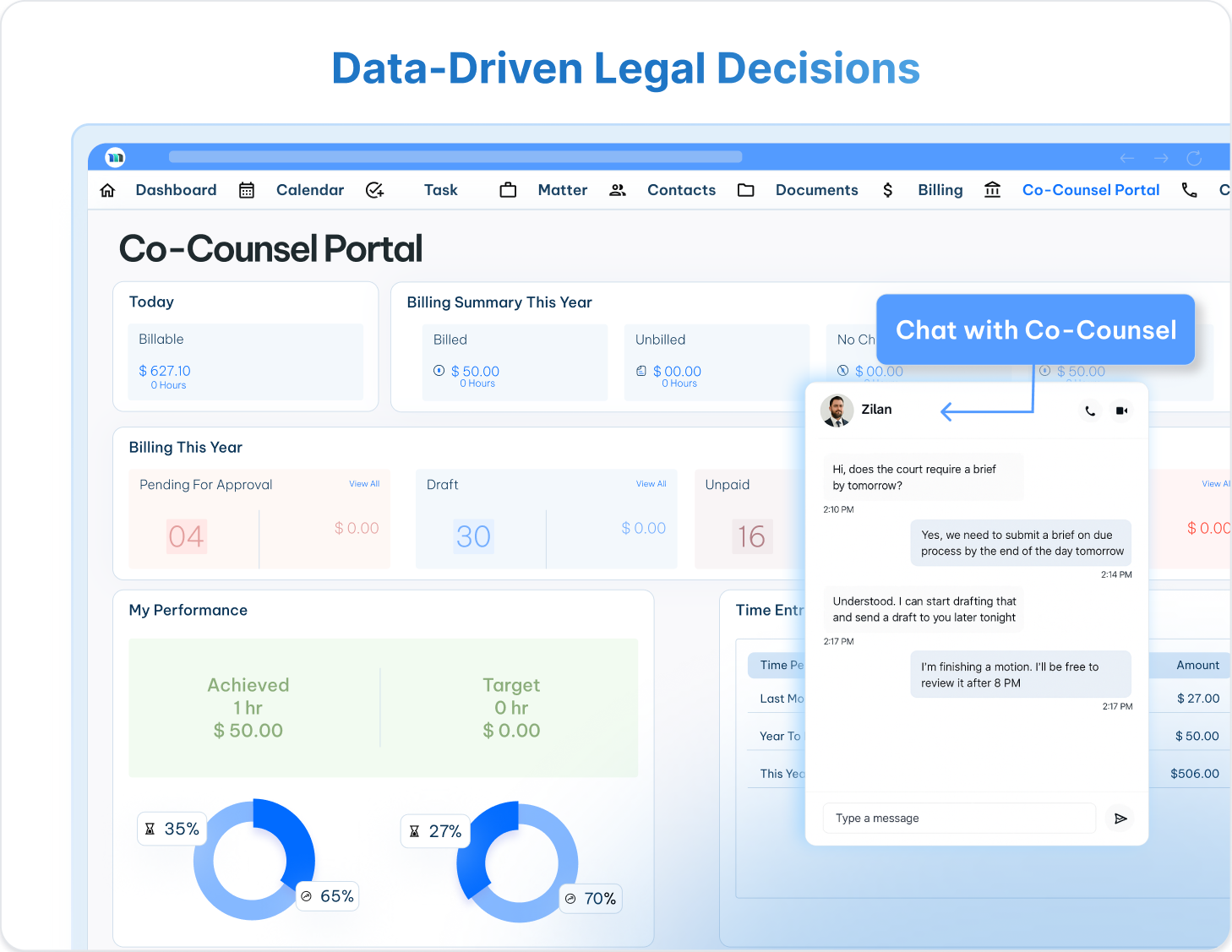Click the Billable amount $ 627.10
Image resolution: width=1232 pixels, height=952 pixels.
[165, 371]
